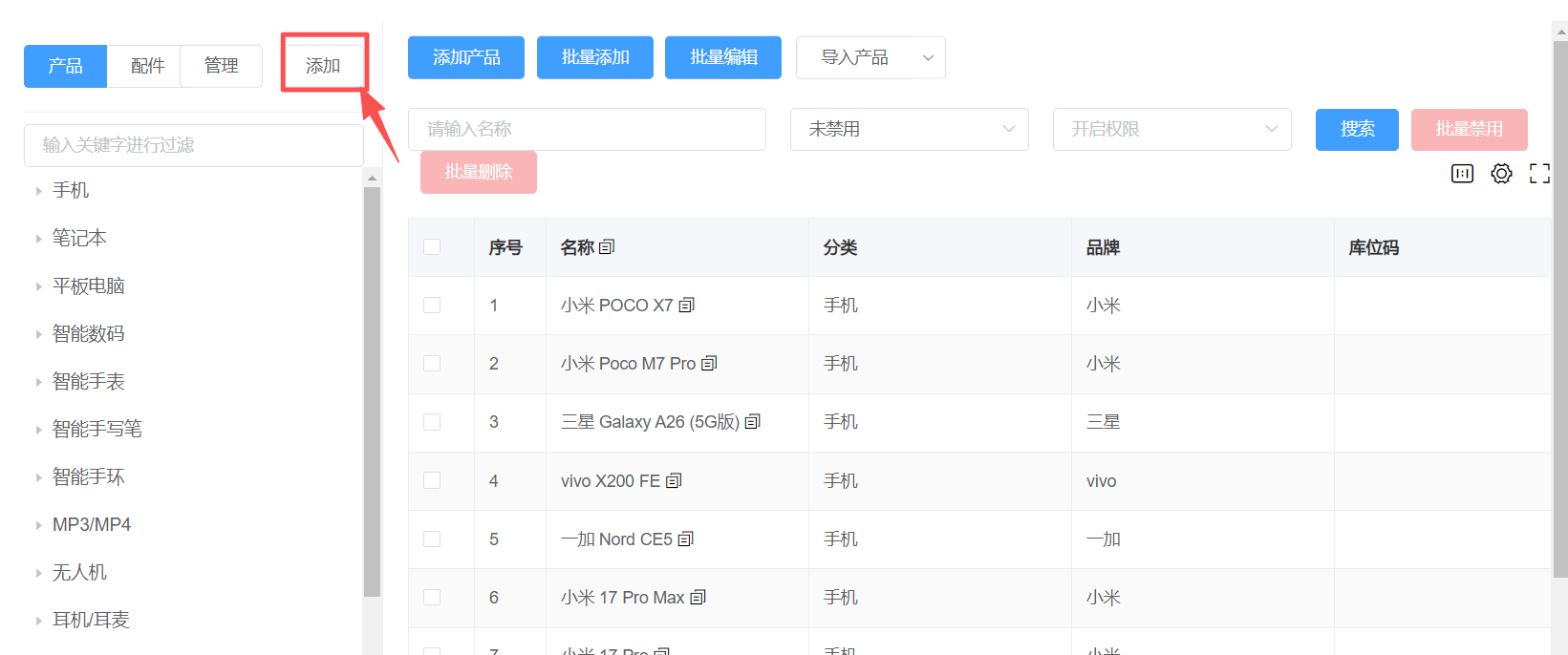Toggle fullscreen view icon
Viewport: 1568px width, 655px height.
1539,174
